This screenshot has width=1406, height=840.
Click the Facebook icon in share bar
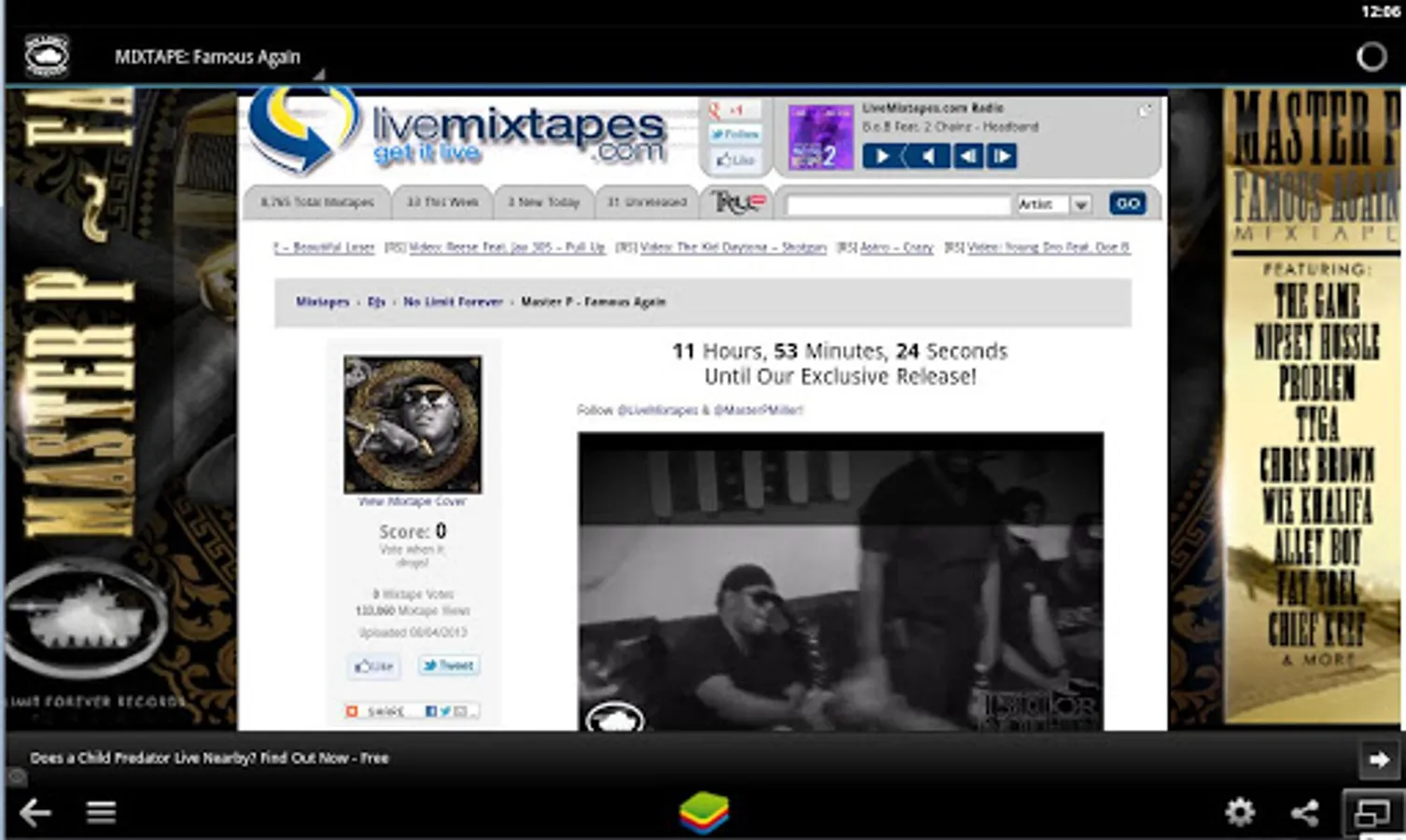click(x=431, y=711)
